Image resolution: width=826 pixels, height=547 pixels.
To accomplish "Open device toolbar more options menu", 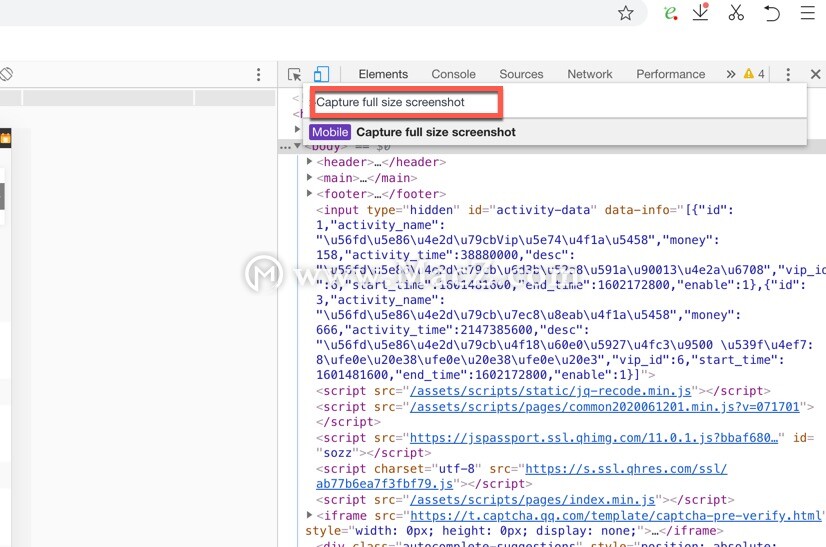I will click(x=258, y=74).
